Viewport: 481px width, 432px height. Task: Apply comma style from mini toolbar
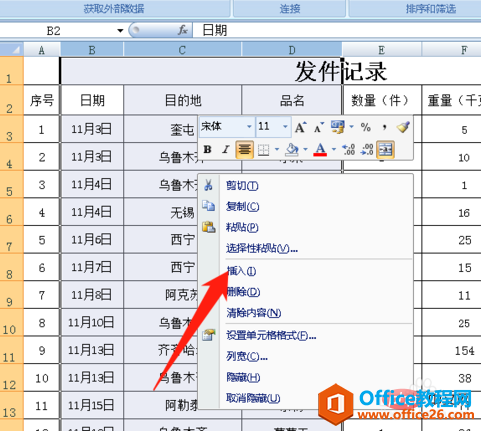[384, 127]
